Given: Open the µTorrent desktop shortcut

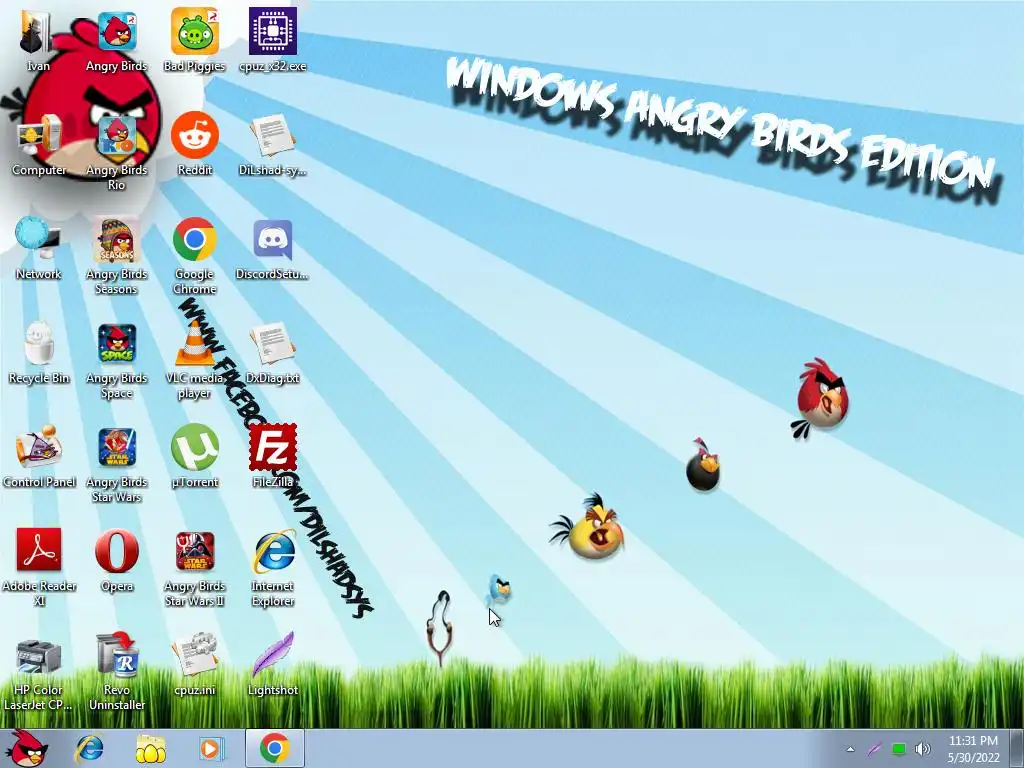Looking at the screenshot, I should (x=195, y=447).
